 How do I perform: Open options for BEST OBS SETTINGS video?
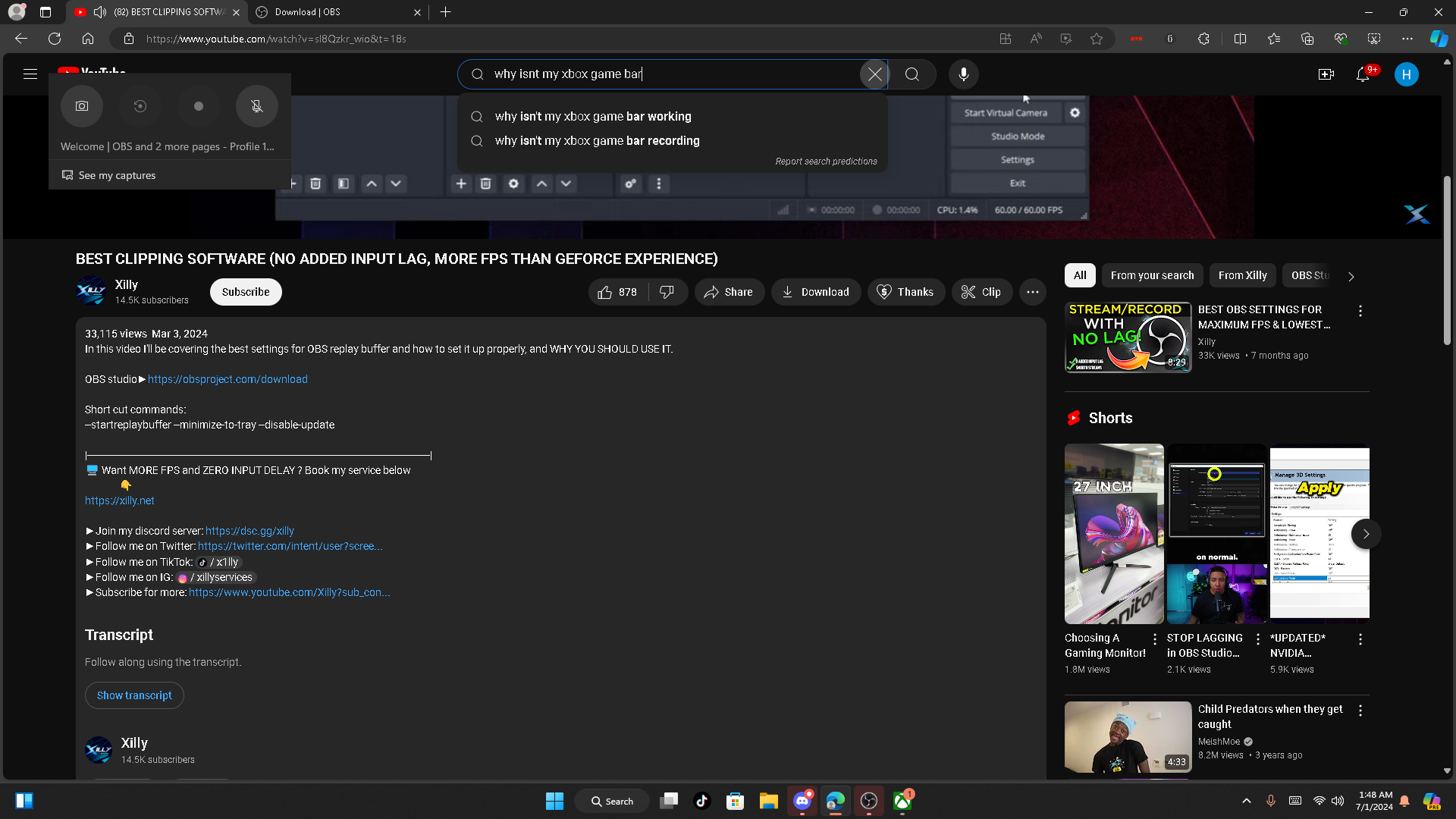pos(1360,311)
